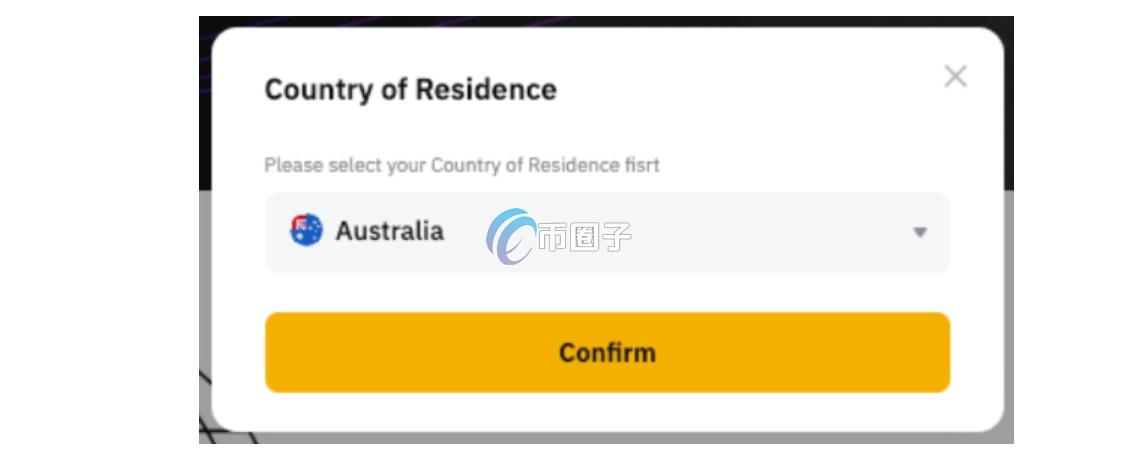This screenshot has height=473, width=1123.
Task: Close the Country of Residence dialog
Action: (x=955, y=76)
